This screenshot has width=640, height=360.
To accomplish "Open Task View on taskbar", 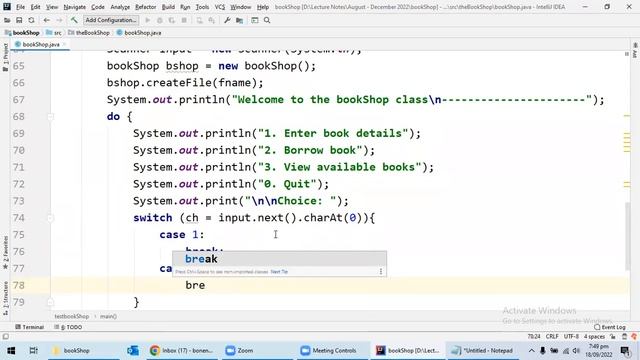I will (33, 351).
